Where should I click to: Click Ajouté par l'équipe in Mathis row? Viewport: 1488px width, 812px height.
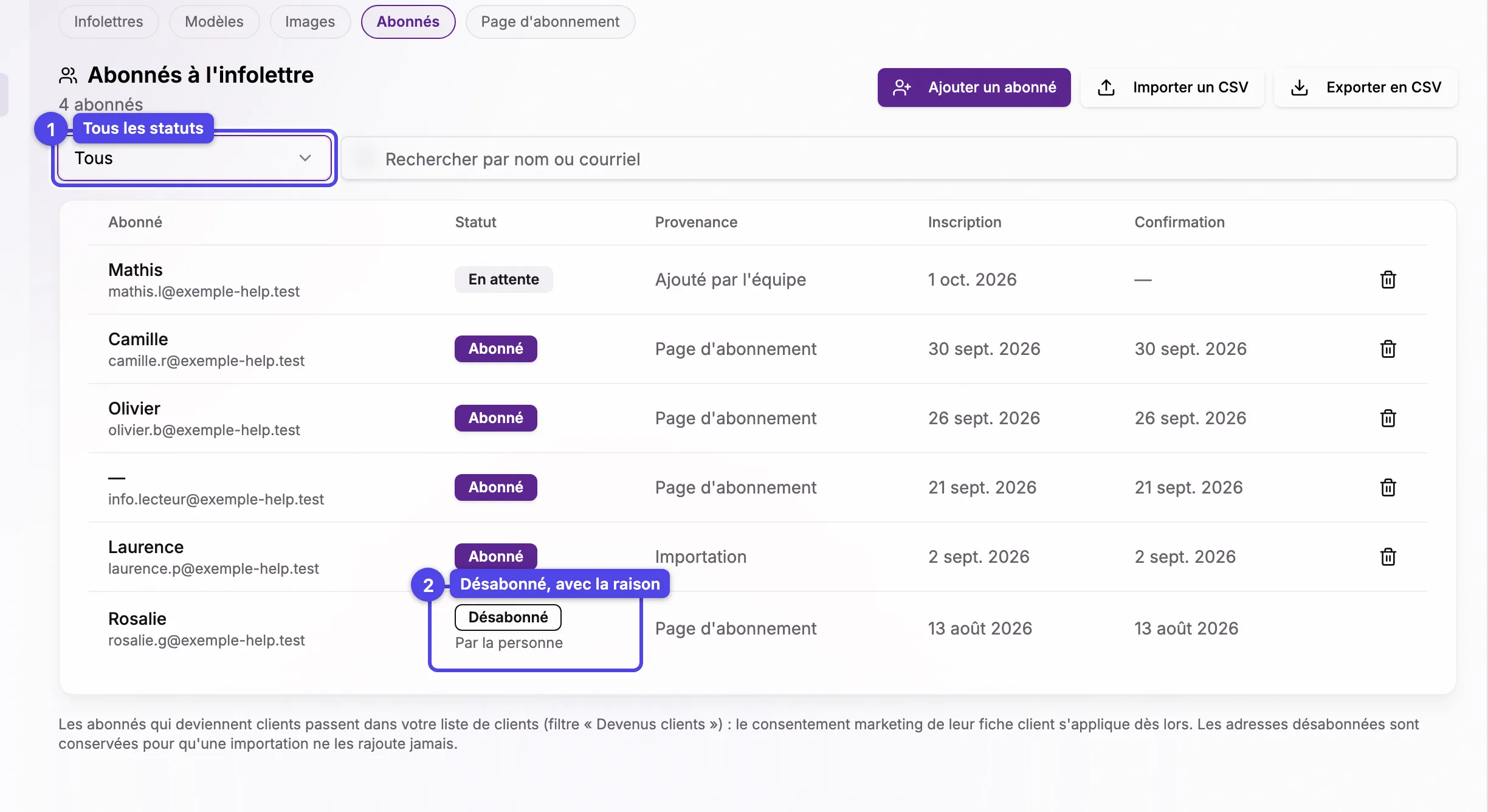click(x=730, y=280)
